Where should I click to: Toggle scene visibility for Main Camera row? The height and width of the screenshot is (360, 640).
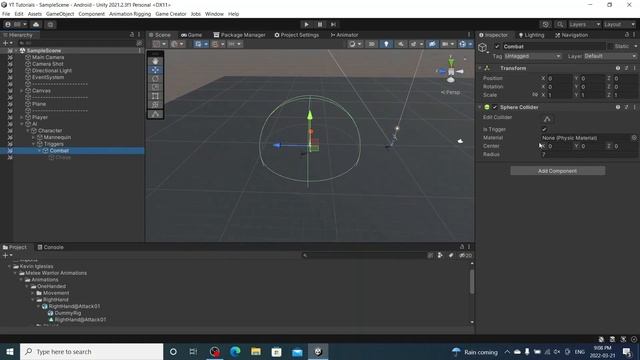point(10,58)
